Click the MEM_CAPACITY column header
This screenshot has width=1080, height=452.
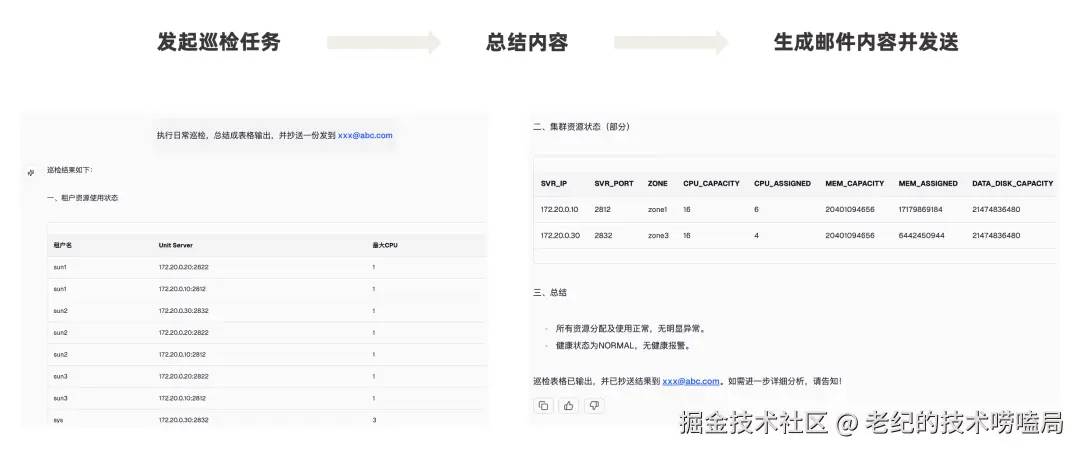click(x=855, y=183)
